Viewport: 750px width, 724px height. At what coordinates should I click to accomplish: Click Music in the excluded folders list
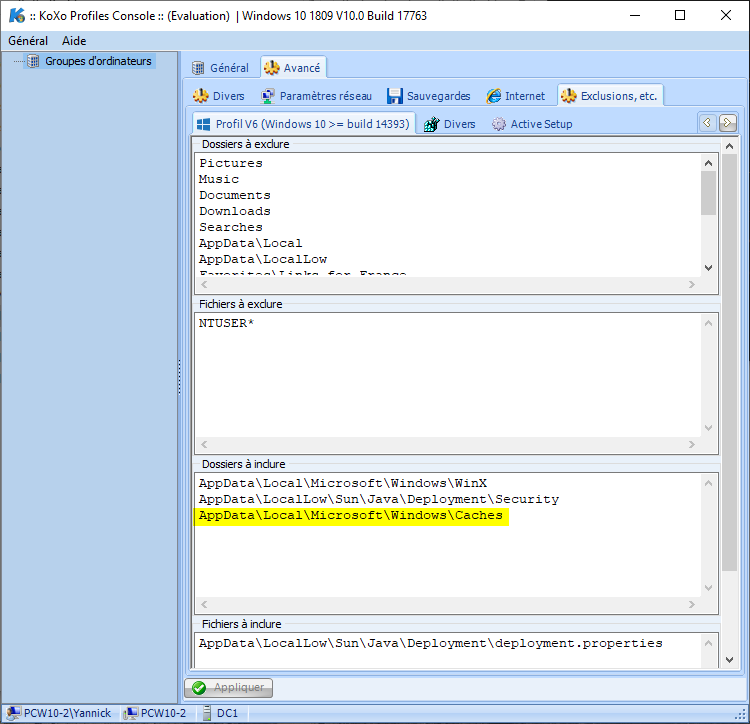coord(219,179)
